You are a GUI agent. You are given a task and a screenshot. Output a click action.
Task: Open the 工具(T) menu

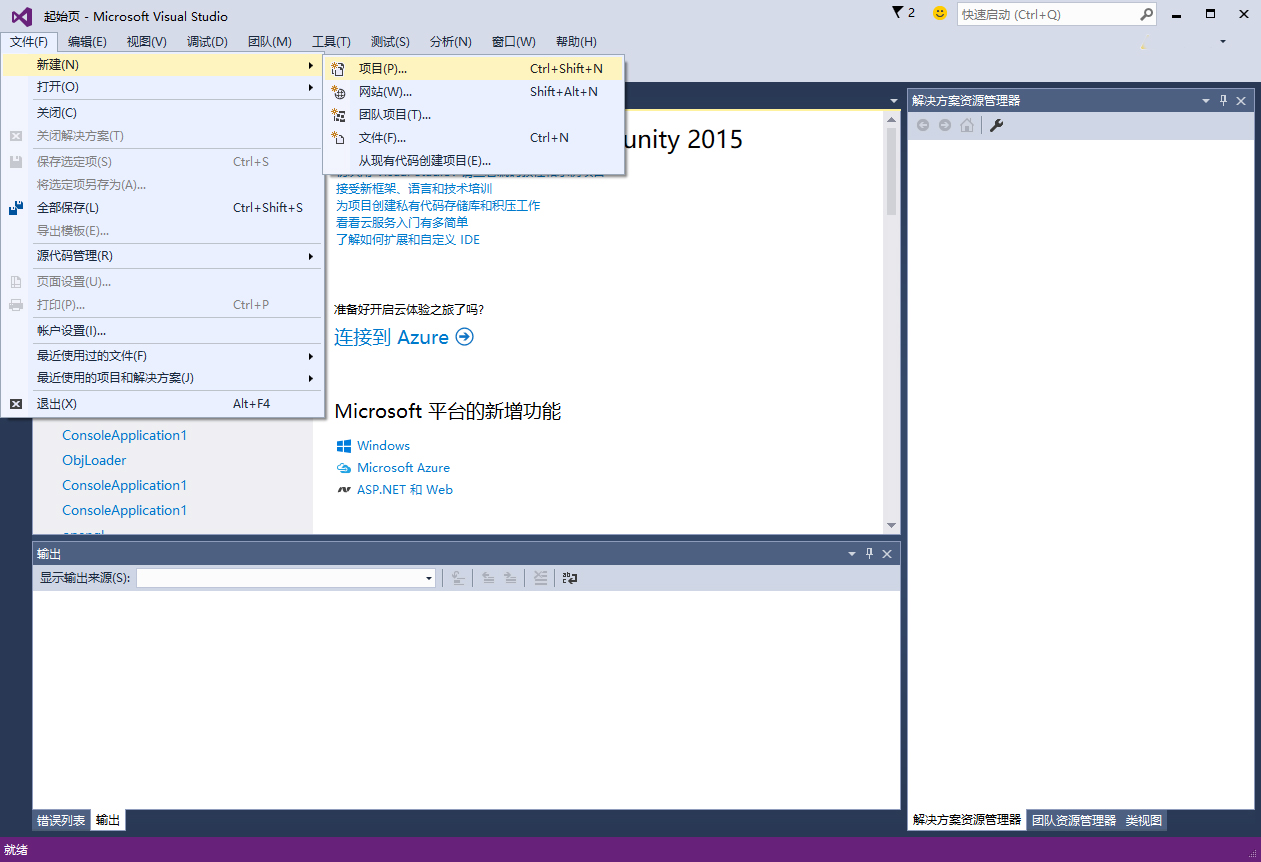pos(331,42)
